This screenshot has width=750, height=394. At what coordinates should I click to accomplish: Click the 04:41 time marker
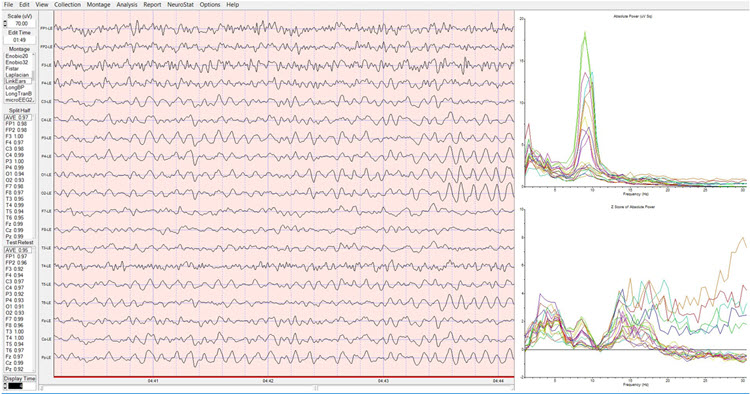pos(153,381)
